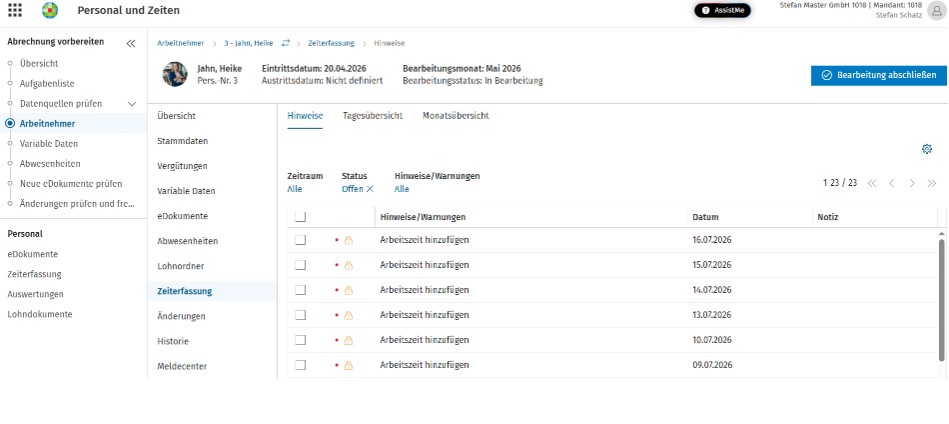Viewport: 949px width, 424px height.
Task: Go to next page pagination arrow
Action: [911, 183]
